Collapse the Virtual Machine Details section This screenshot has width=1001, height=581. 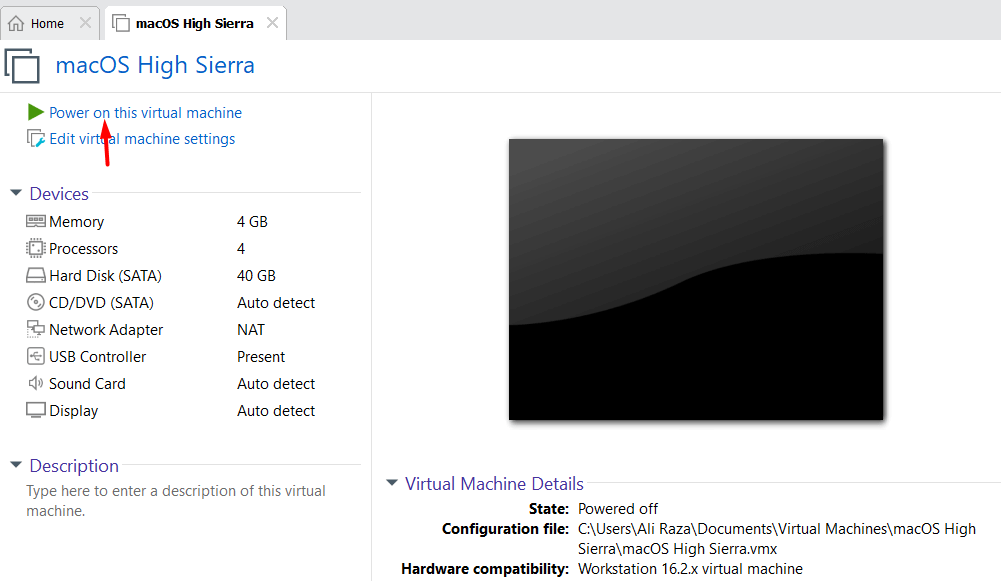tap(392, 484)
